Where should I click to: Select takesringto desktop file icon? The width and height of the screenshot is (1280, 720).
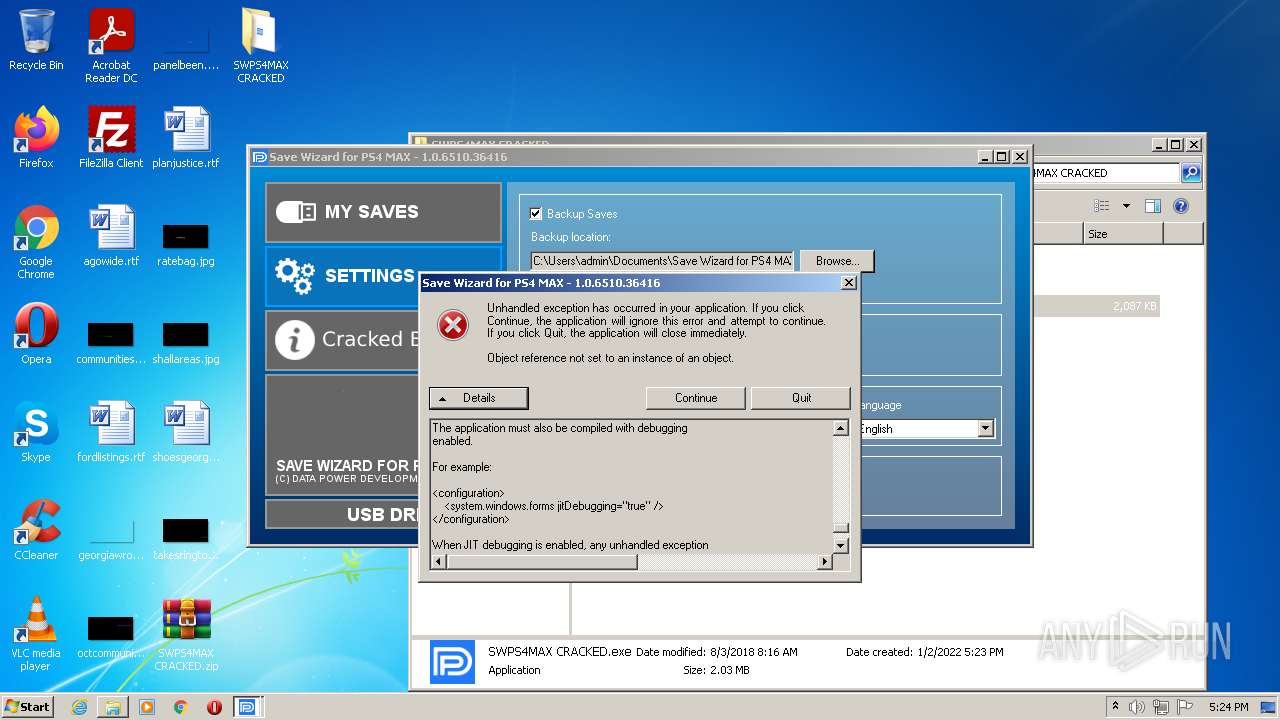pos(186,537)
